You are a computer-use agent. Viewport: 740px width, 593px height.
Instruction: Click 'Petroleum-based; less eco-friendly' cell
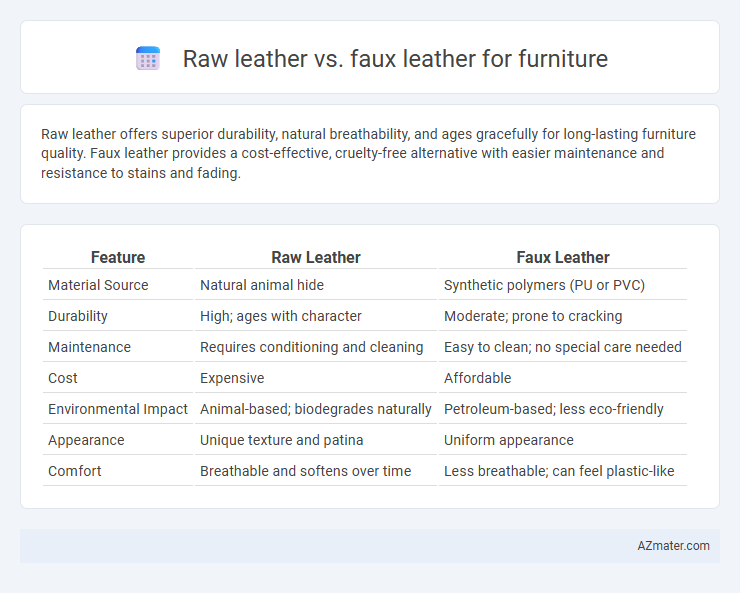554,409
